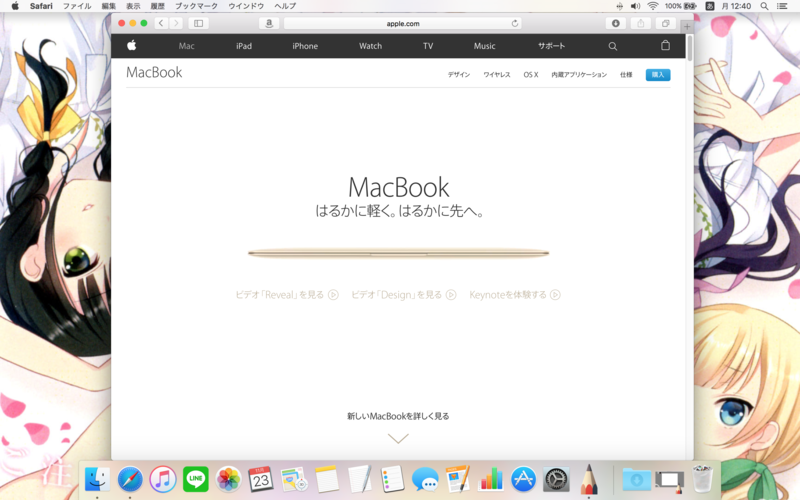The width and height of the screenshot is (800, 500).
Task: Open the Safari share button
Action: (641, 23)
